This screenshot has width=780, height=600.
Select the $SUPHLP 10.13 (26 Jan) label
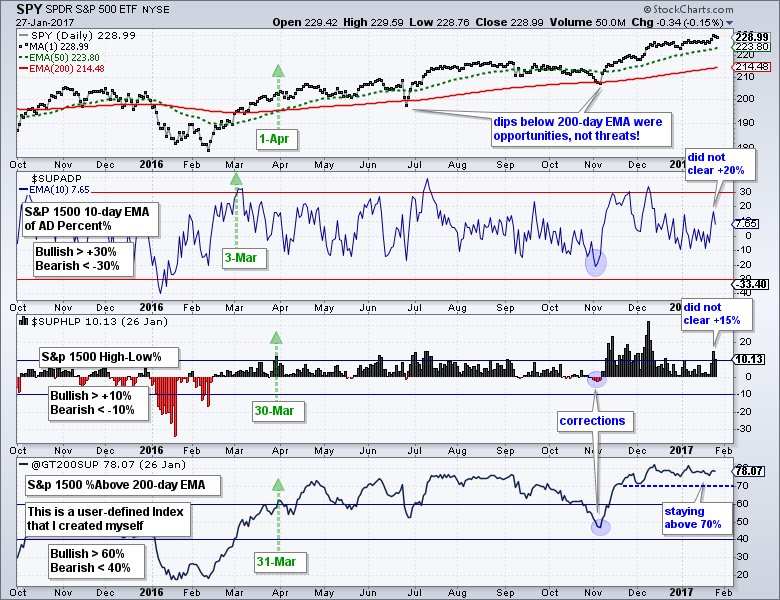pos(99,321)
